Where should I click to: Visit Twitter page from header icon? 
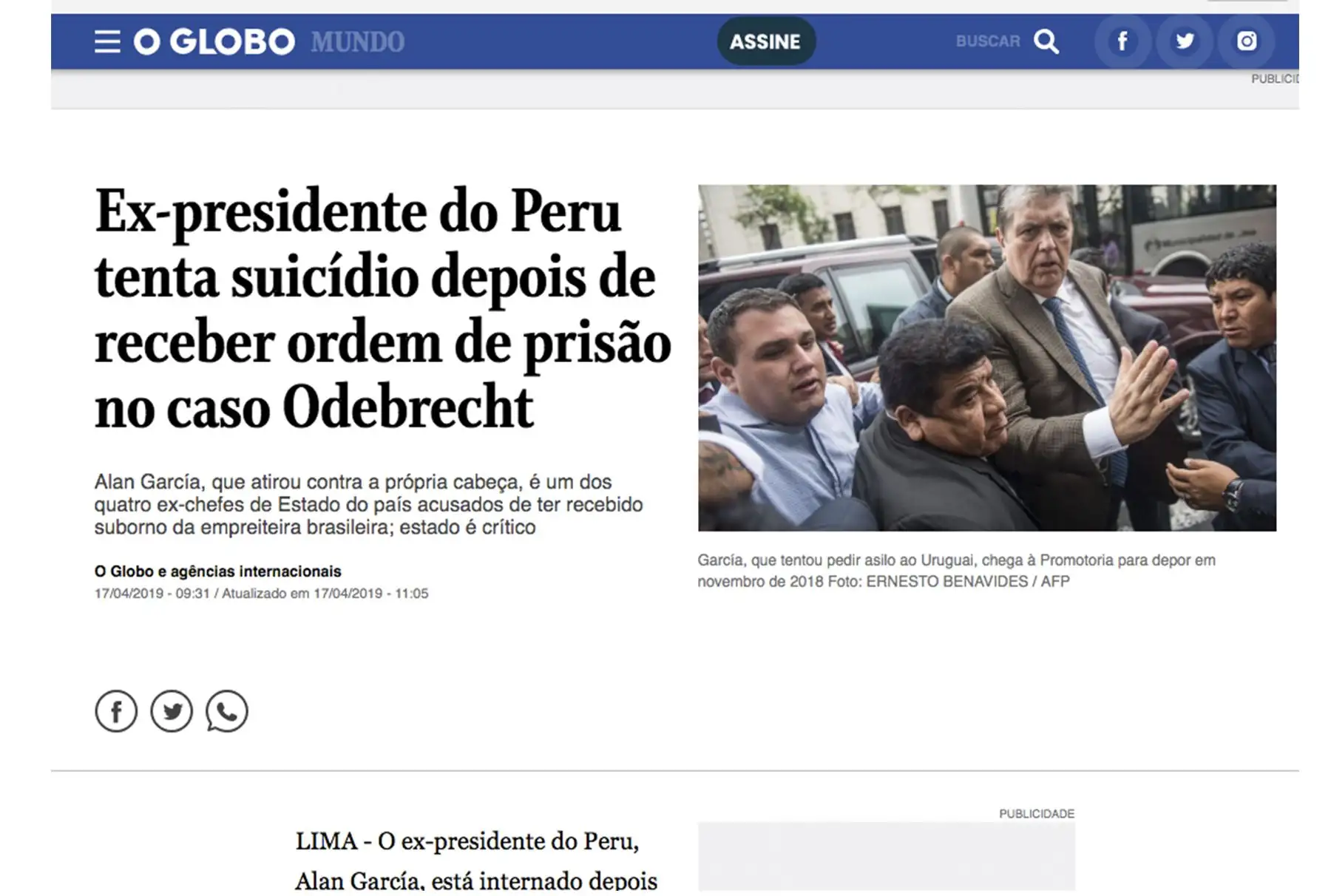pyautogui.click(x=1185, y=41)
